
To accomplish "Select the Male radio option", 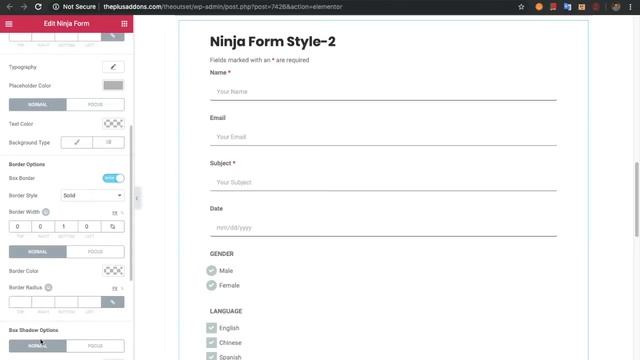I will [x=211, y=271].
